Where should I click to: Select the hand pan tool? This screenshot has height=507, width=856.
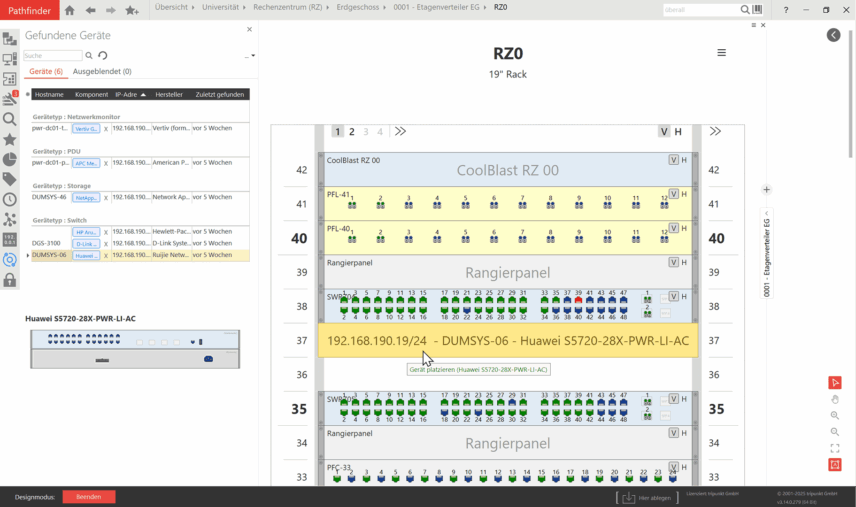(x=835, y=399)
